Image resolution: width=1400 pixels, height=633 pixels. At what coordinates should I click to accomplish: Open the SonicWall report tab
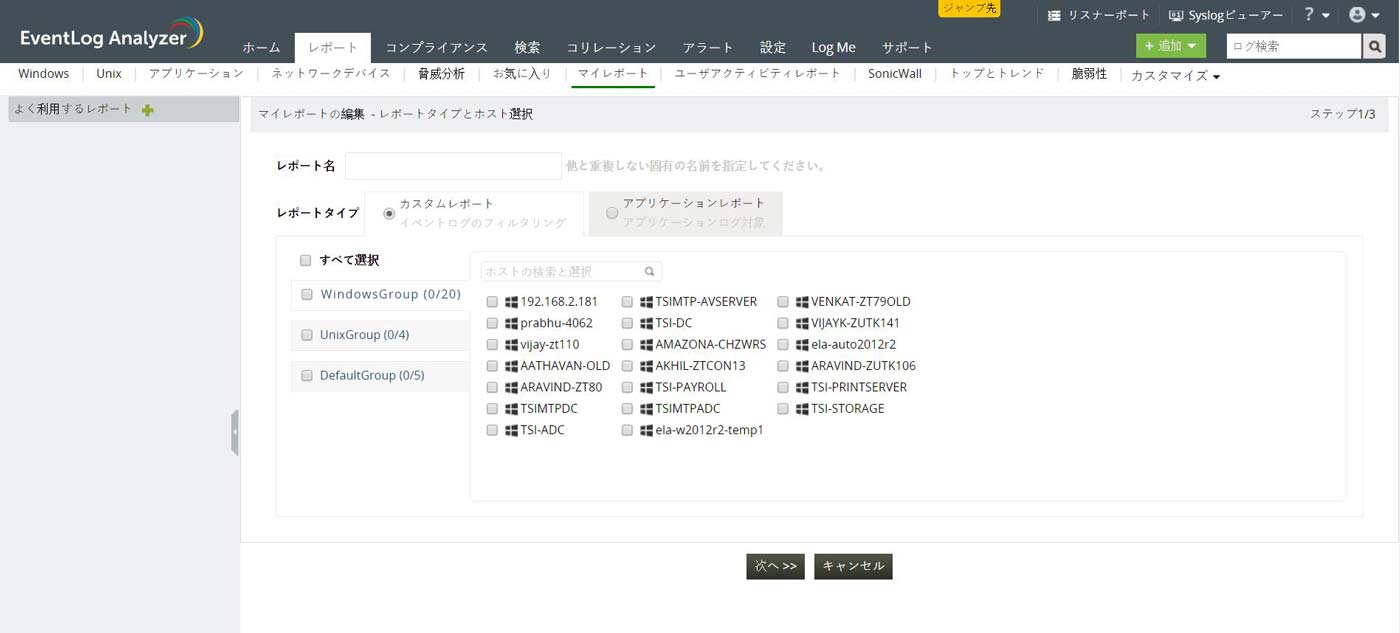pyautogui.click(x=894, y=74)
